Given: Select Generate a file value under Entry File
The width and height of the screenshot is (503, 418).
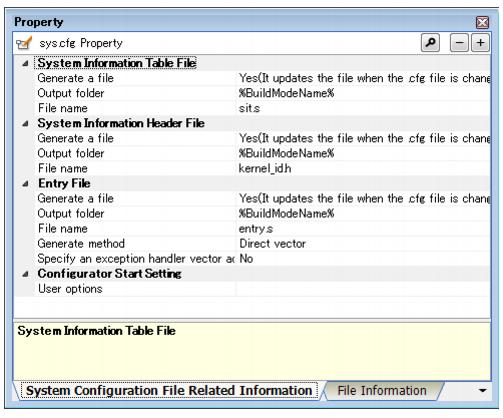Looking at the screenshot, I should click(363, 199).
